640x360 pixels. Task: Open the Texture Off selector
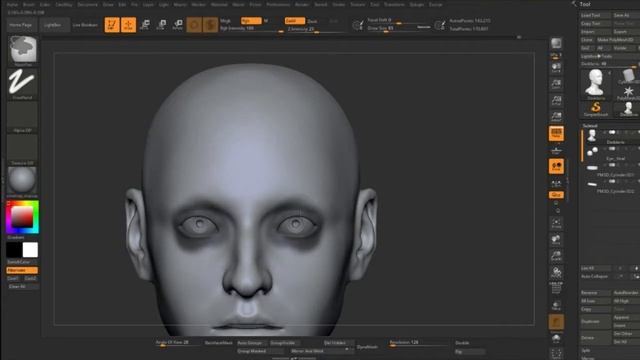(22, 150)
